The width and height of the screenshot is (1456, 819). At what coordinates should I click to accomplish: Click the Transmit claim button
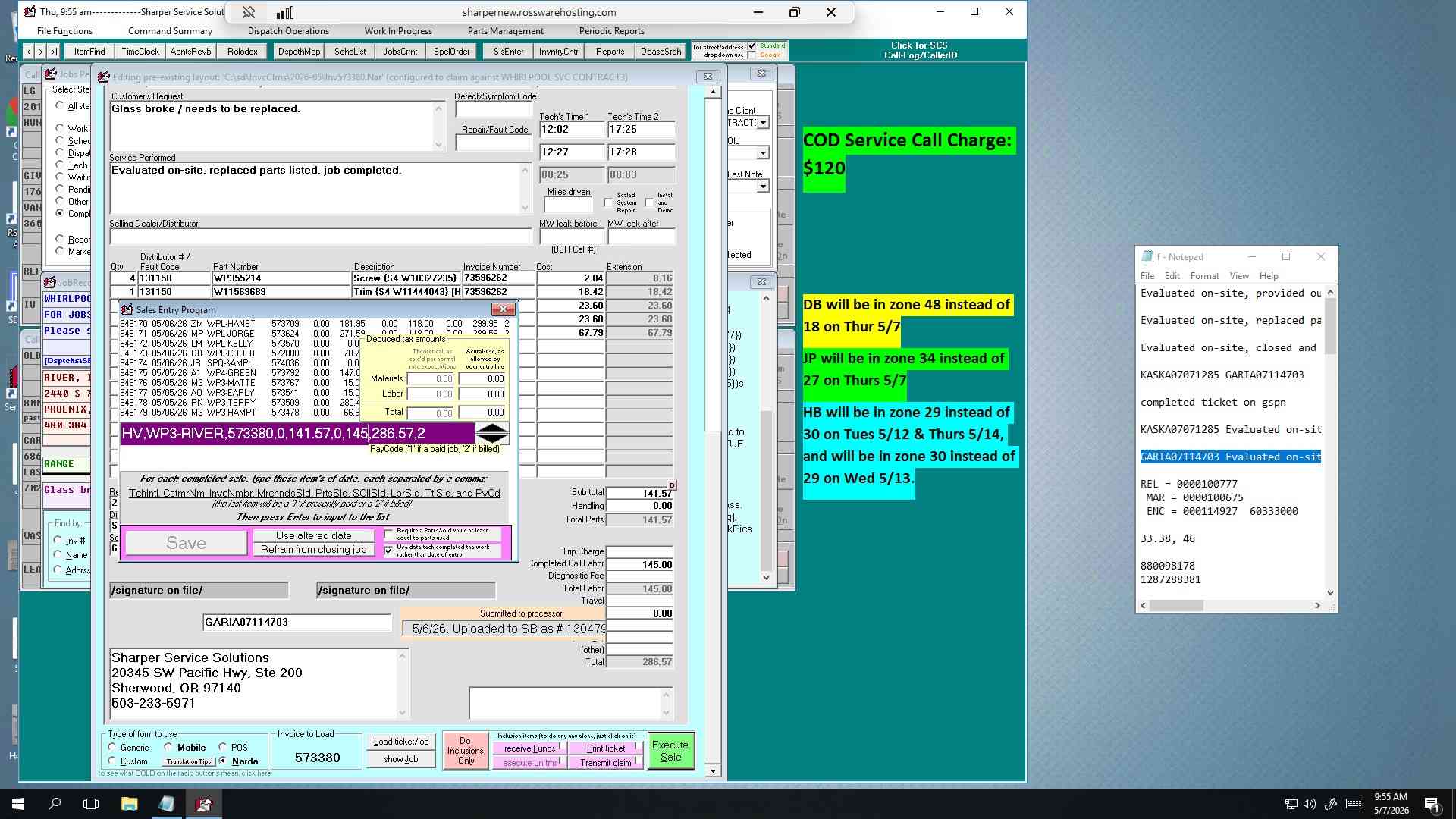click(x=606, y=763)
